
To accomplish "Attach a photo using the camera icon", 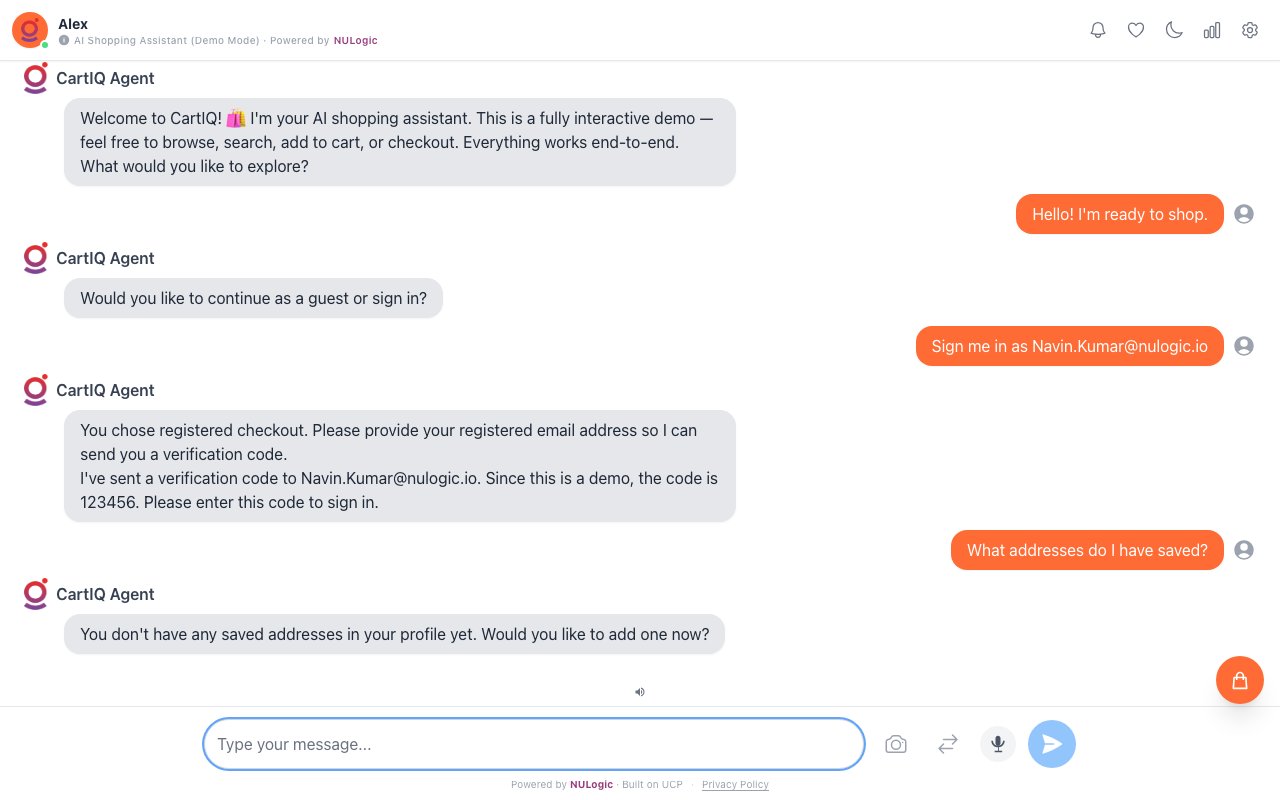I will [x=896, y=744].
